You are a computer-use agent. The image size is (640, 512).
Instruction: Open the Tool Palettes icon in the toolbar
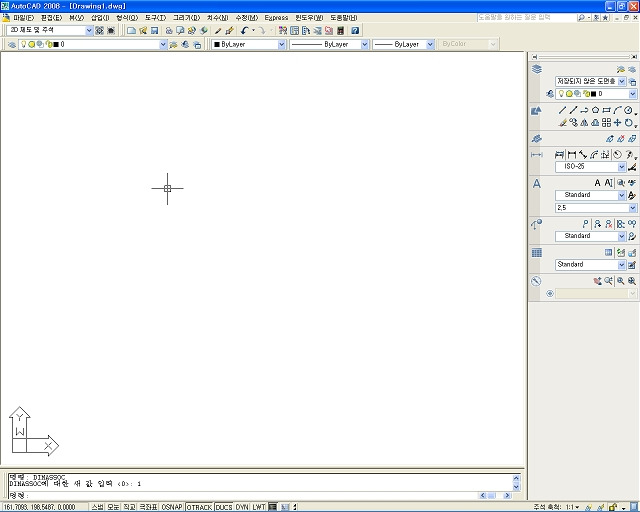pos(306,31)
